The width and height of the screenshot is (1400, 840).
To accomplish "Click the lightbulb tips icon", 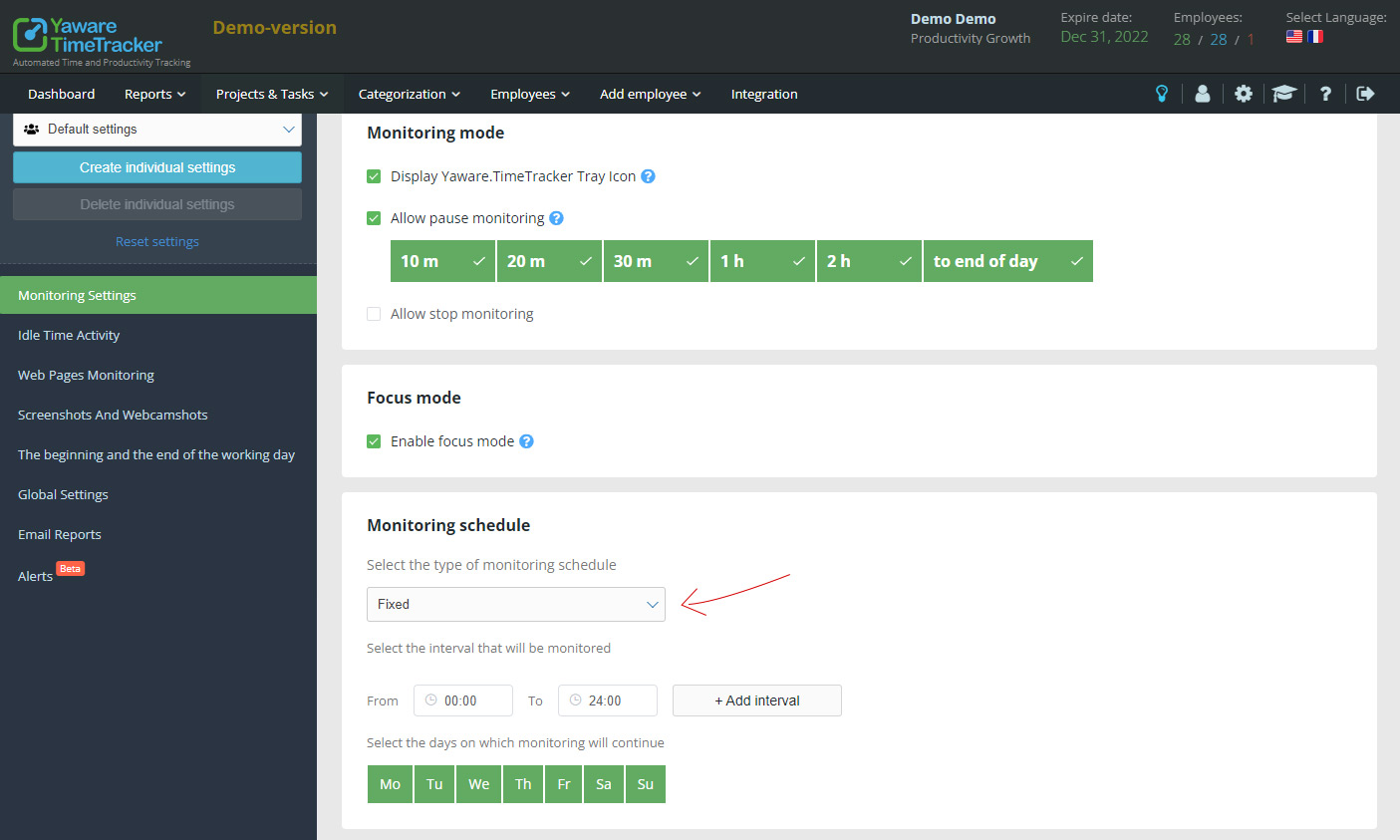I will [1161, 94].
